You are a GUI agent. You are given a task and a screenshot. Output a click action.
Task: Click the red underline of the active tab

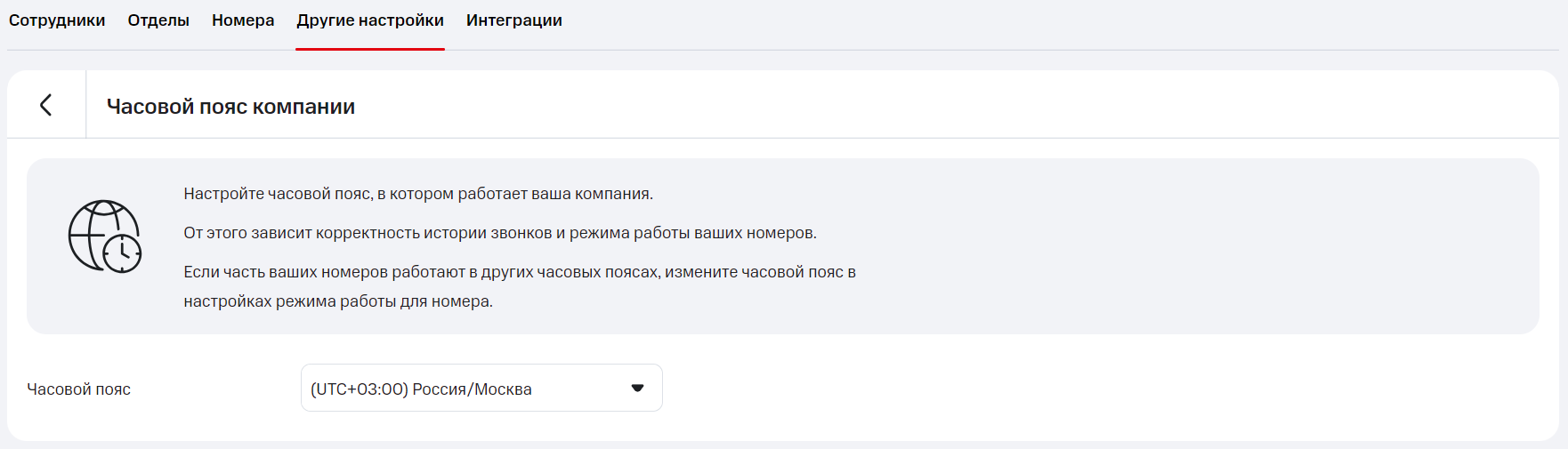point(370,49)
